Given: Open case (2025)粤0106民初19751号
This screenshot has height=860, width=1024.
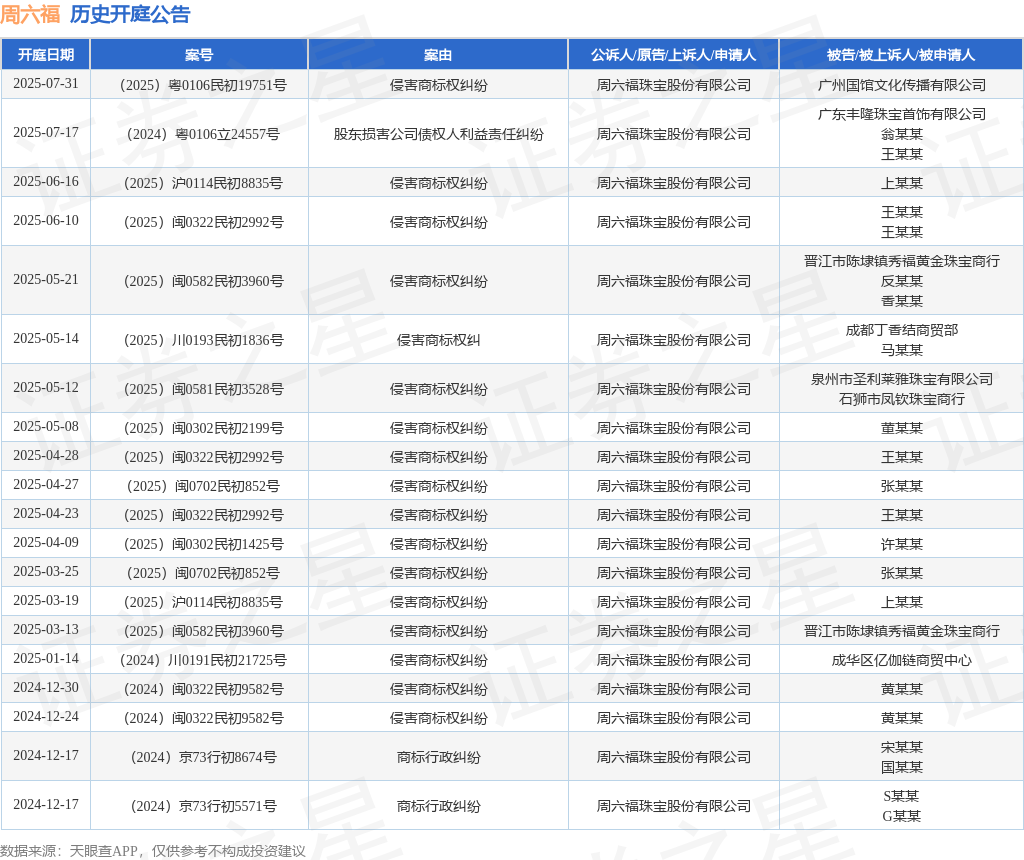Looking at the screenshot, I should [203, 85].
